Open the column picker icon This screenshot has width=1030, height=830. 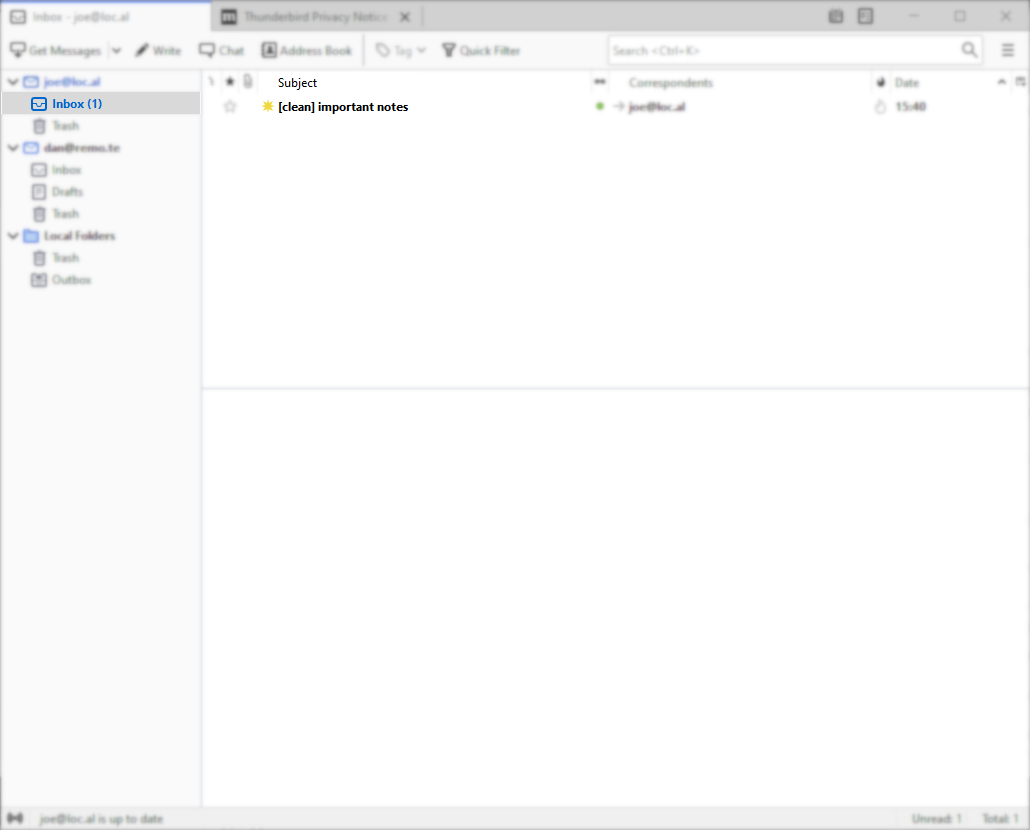(x=1020, y=82)
